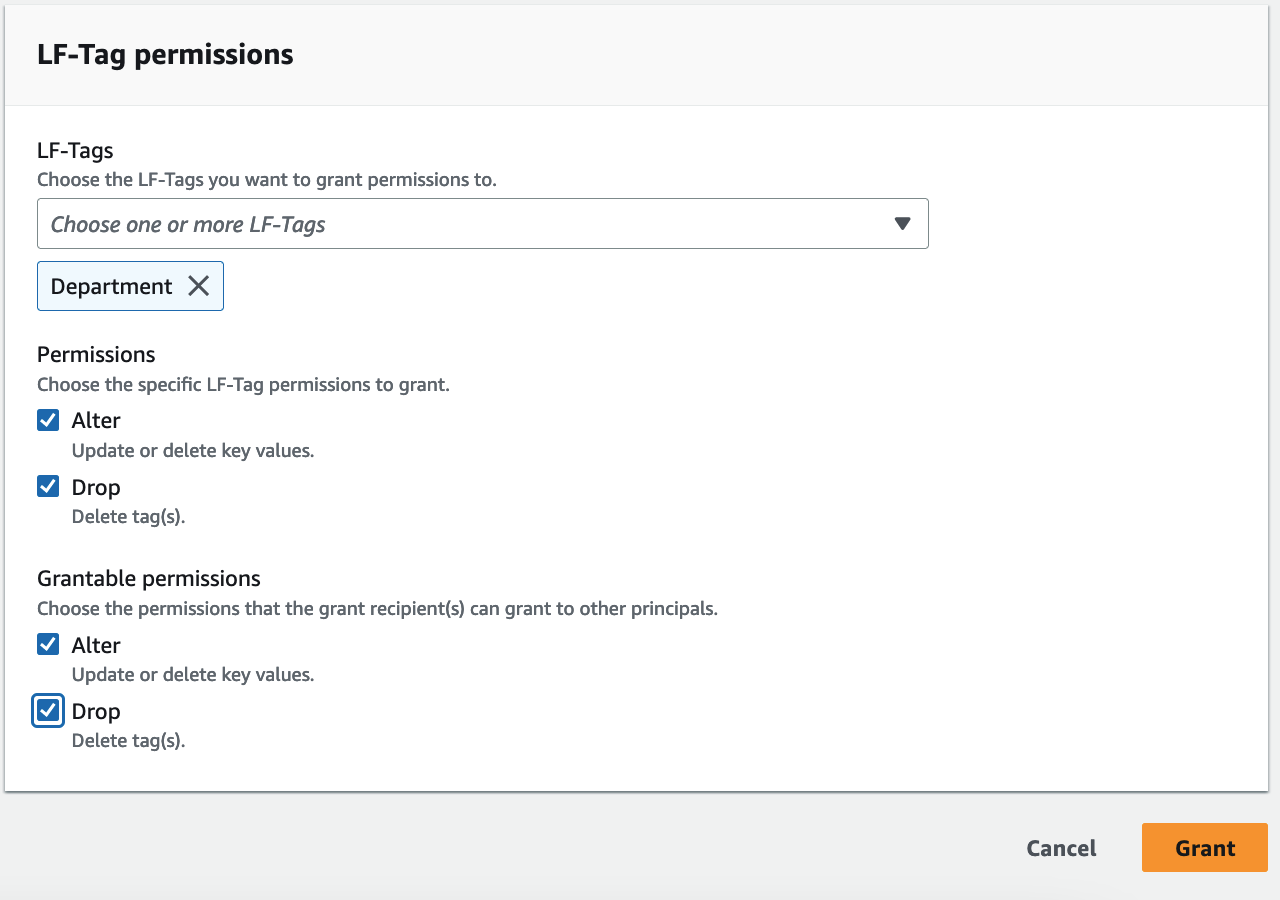The image size is (1280, 900).
Task: Uncheck Alter under Grantable permissions
Action: tap(48, 644)
